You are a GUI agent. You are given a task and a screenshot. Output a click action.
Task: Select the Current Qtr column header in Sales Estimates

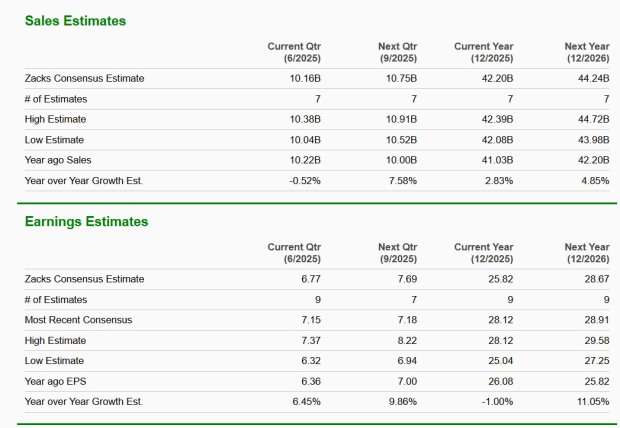pos(294,52)
